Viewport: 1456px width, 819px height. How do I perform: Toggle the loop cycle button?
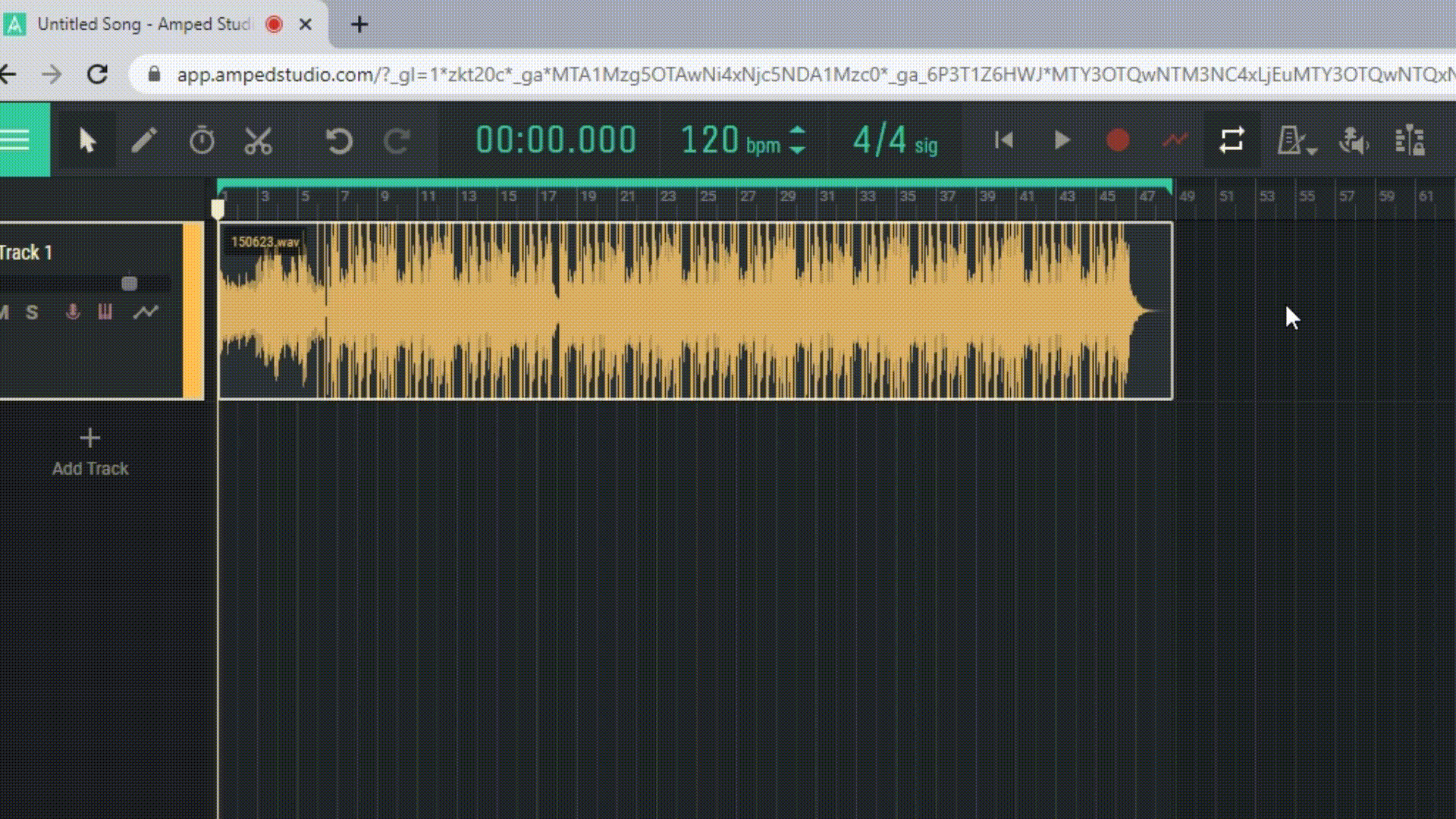pyautogui.click(x=1232, y=140)
